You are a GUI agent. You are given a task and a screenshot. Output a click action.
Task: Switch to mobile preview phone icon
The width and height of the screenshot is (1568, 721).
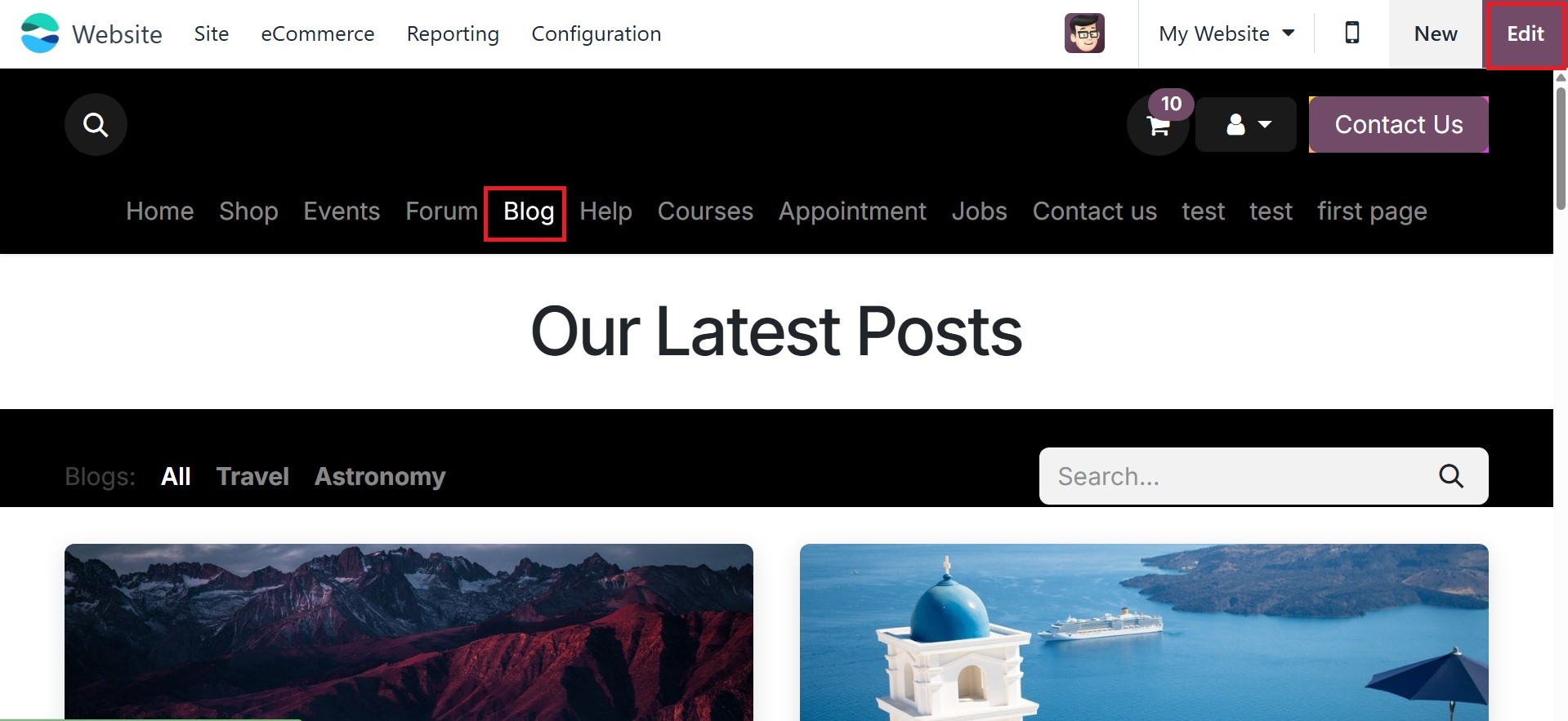click(1352, 33)
